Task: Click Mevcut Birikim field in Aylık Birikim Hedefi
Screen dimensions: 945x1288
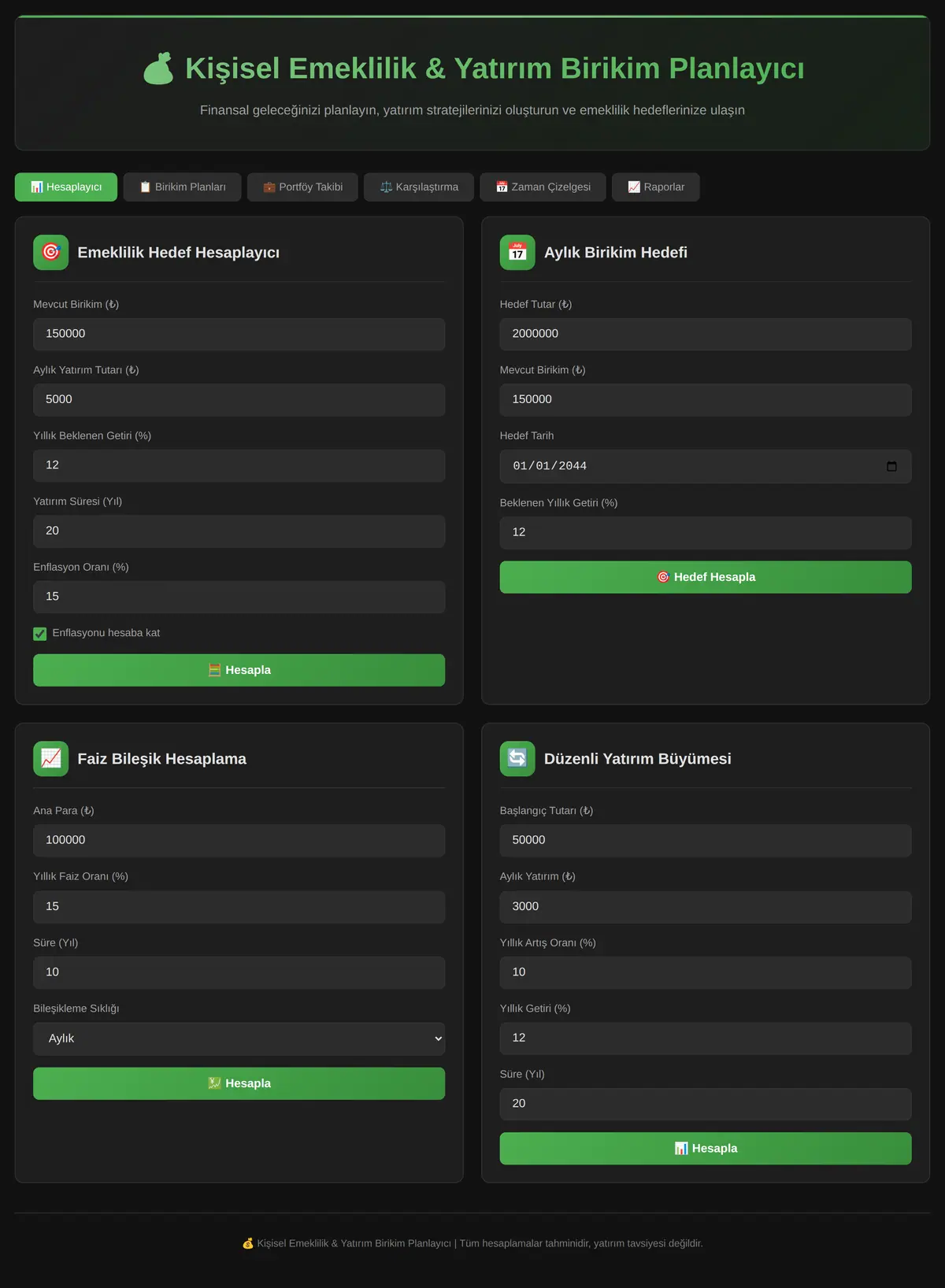Action: 706,400
